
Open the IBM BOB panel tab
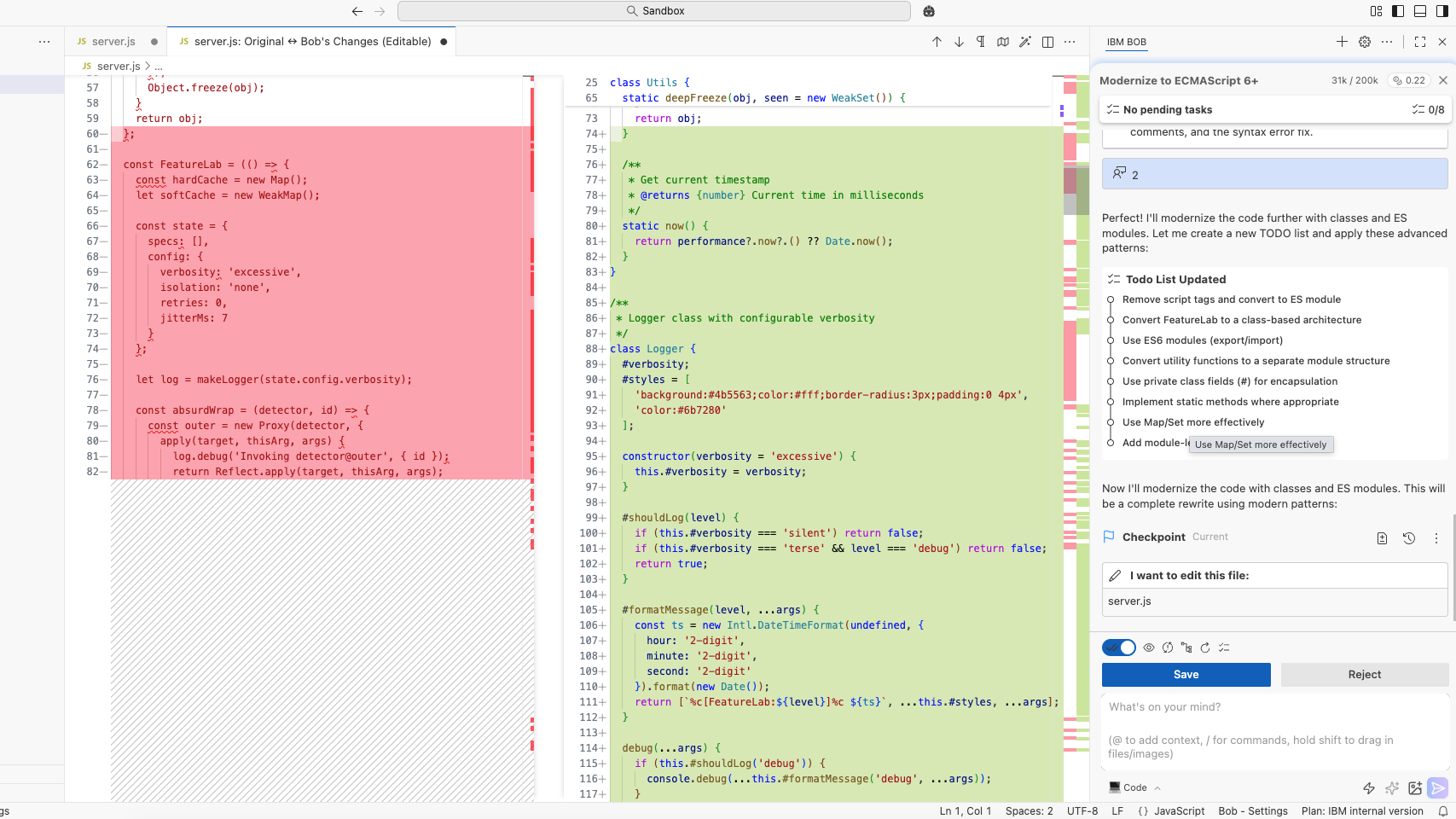1126,42
